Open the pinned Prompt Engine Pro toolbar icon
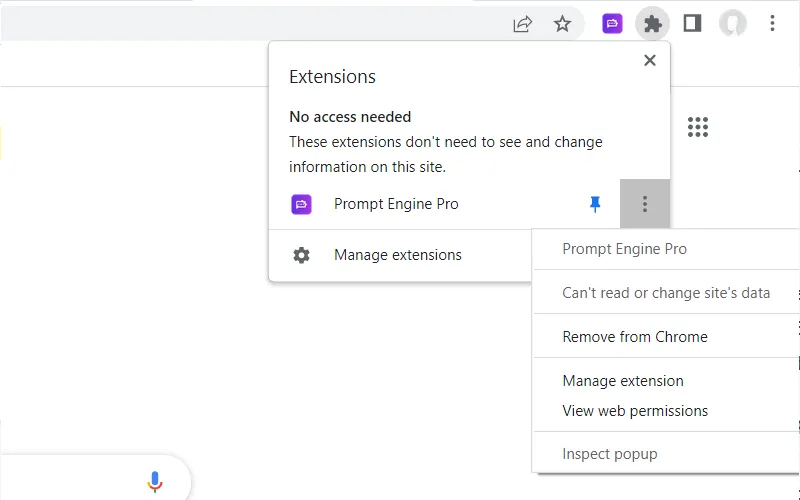This screenshot has height=500, width=800. (x=613, y=24)
